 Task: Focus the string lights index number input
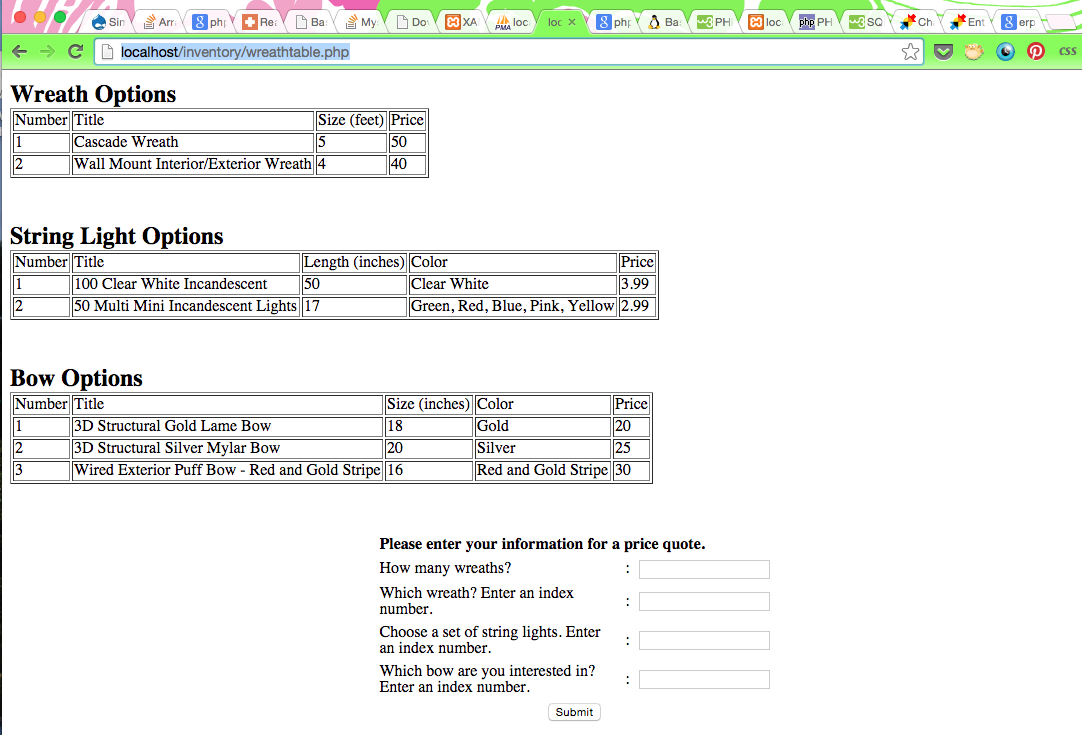click(x=704, y=640)
